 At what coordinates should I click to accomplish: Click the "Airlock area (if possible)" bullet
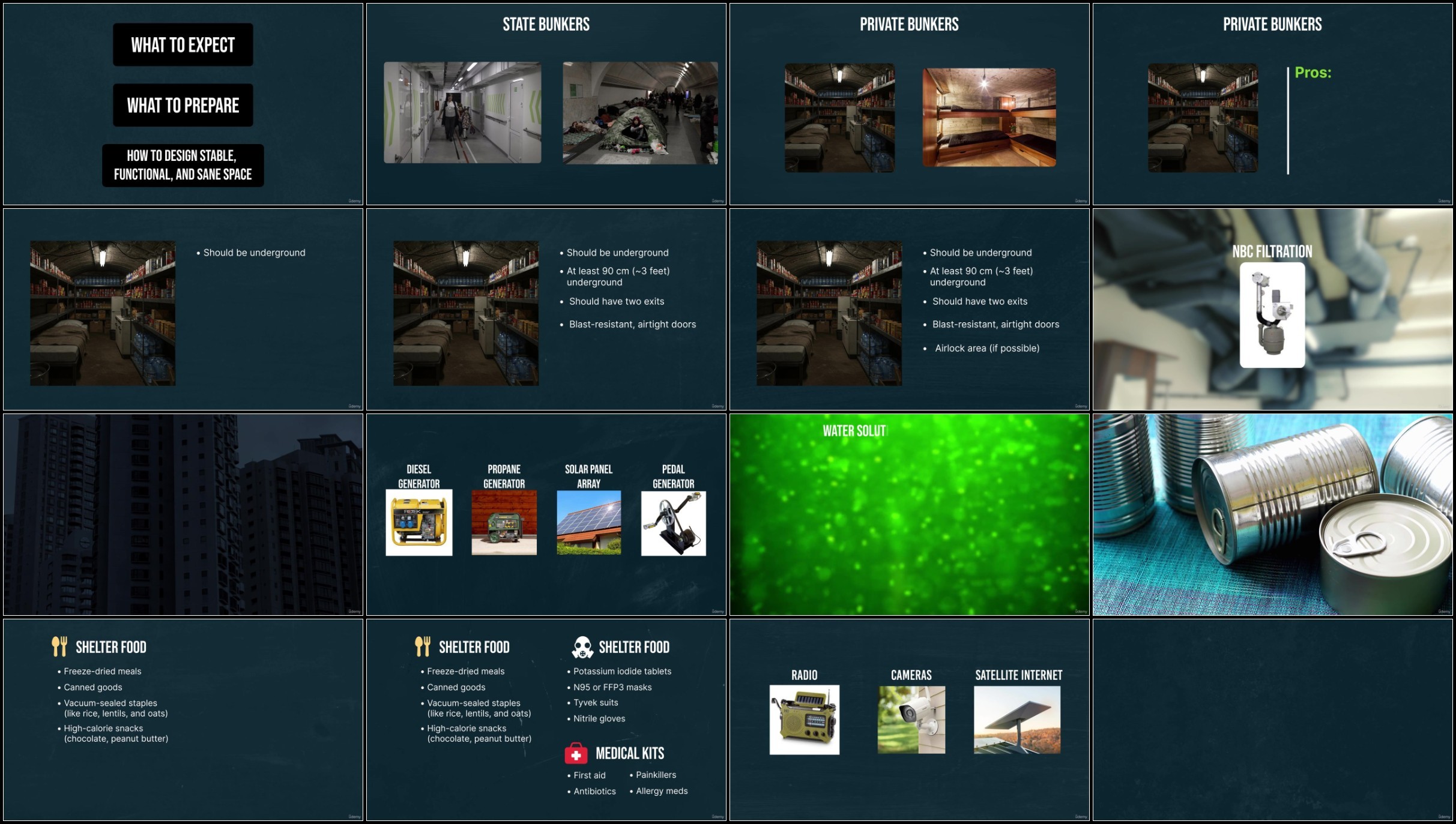(987, 348)
